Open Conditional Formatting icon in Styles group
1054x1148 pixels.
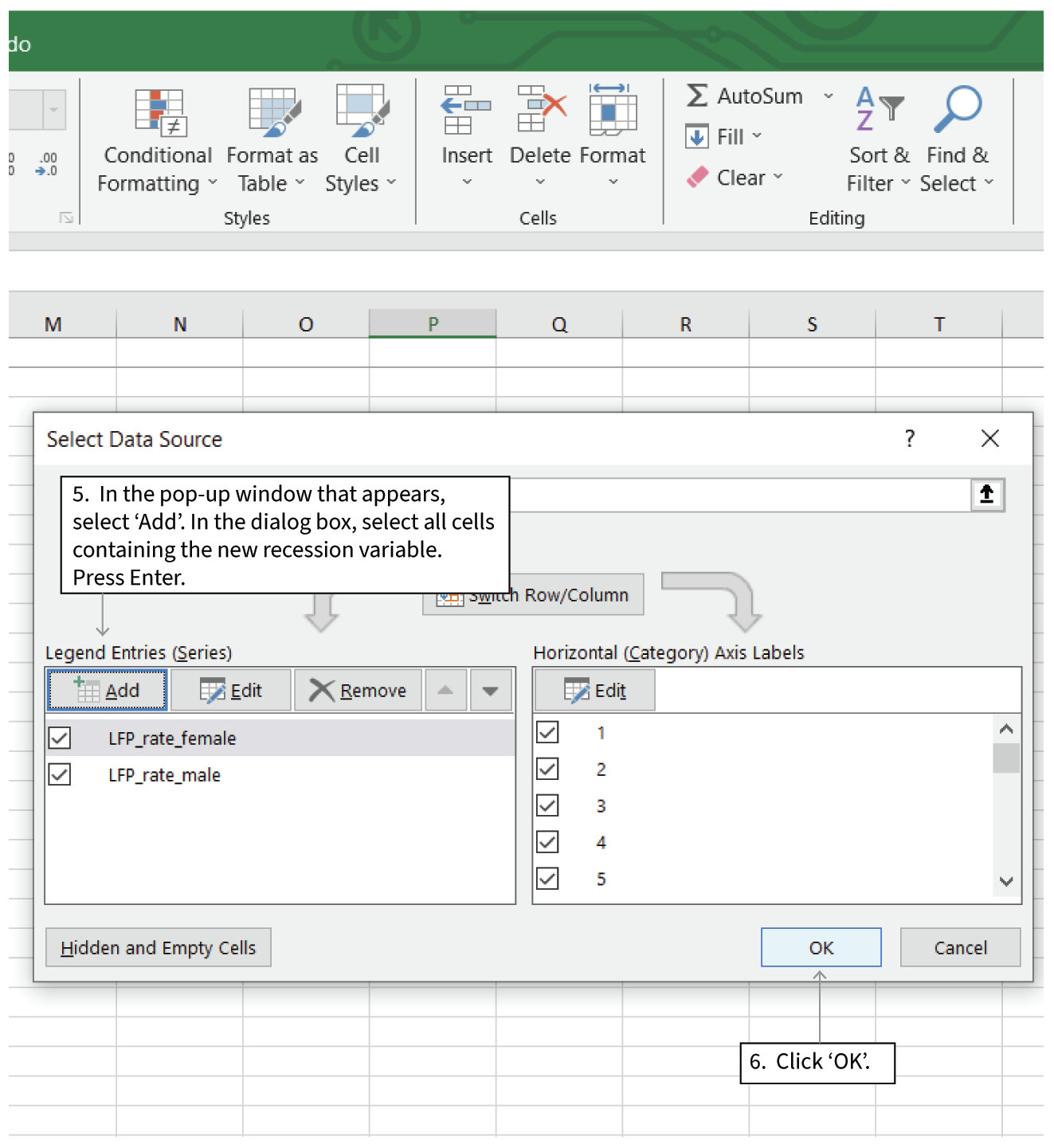tap(160, 113)
